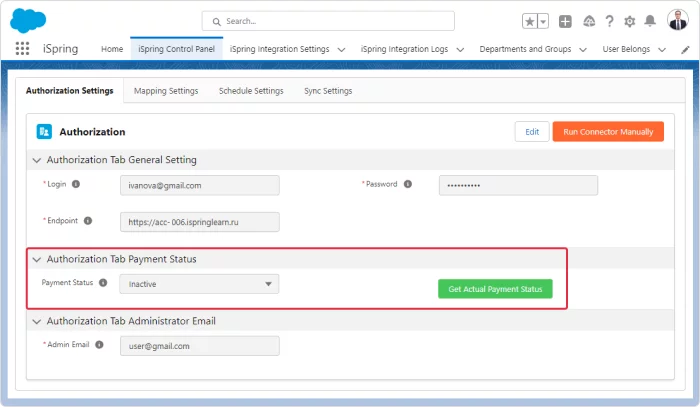Open the Payment Status Inactive dropdown
The width and height of the screenshot is (700, 407).
click(199, 284)
